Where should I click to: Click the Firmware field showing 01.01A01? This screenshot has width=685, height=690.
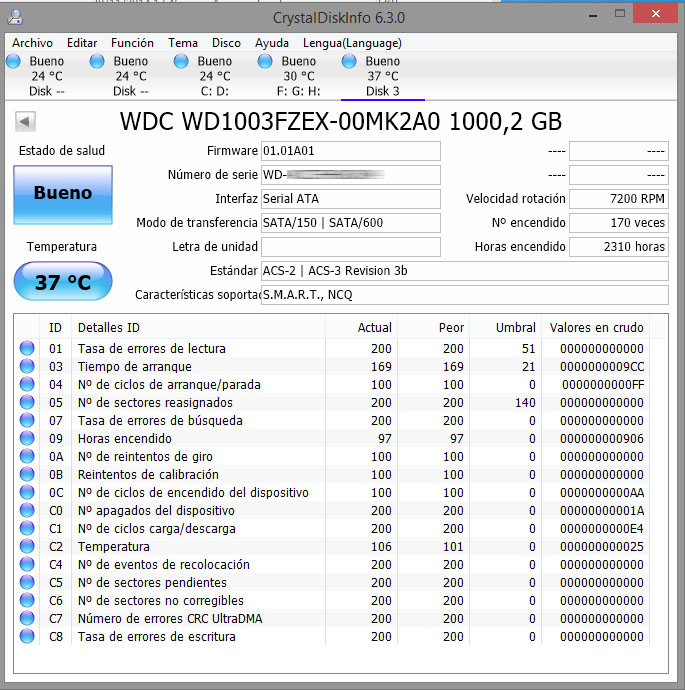pos(351,151)
